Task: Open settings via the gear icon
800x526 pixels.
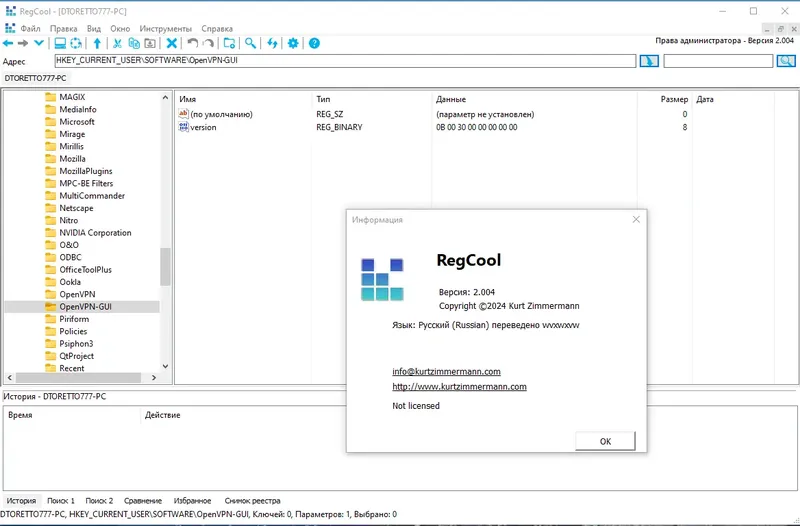Action: (x=293, y=43)
